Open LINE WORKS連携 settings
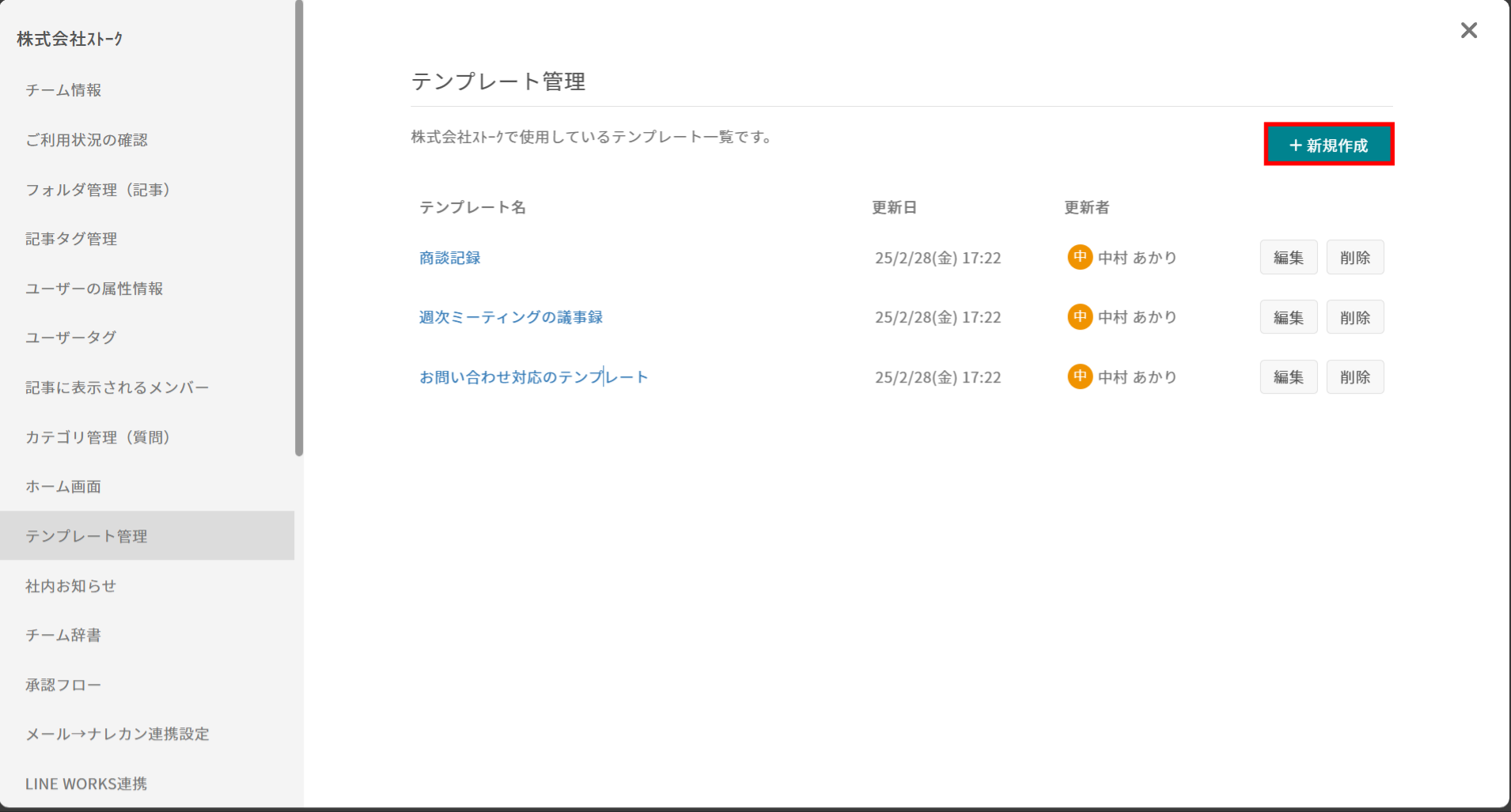This screenshot has width=1511, height=812. [86, 784]
